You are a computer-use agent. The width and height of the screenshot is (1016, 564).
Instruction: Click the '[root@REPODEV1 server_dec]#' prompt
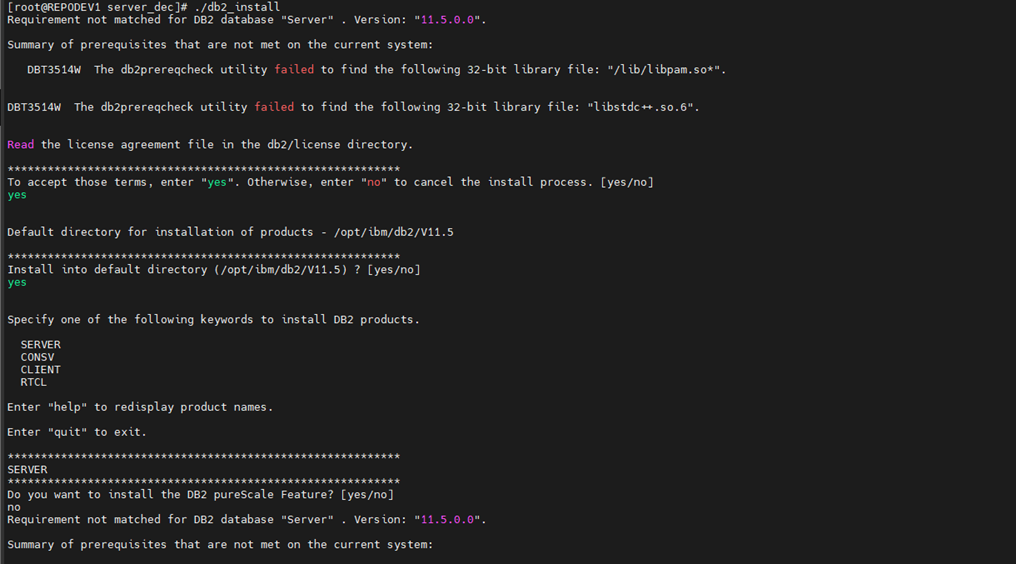click(98, 7)
